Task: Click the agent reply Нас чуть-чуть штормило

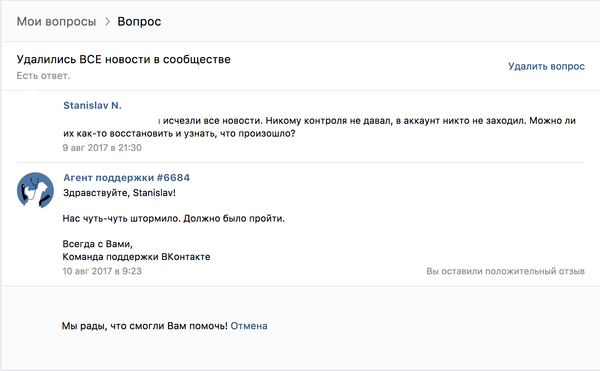Action: click(174, 219)
